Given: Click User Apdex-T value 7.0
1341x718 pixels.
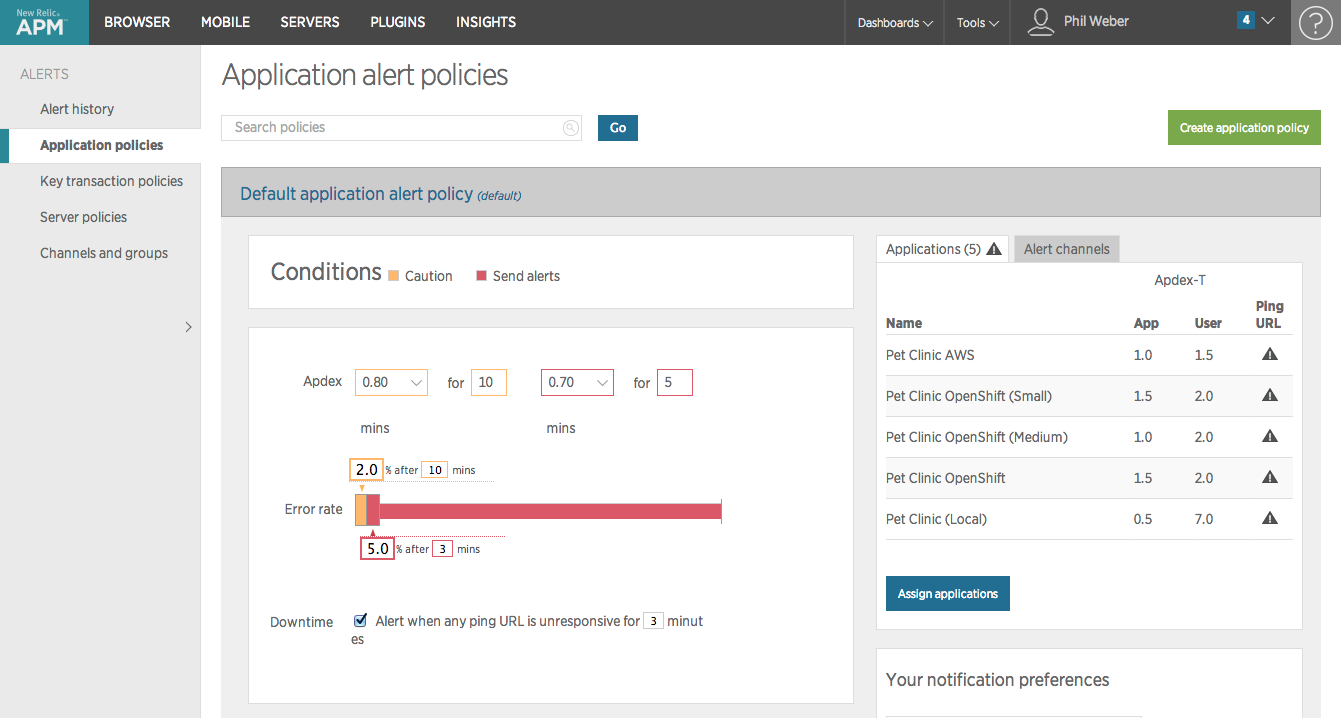Looking at the screenshot, I should pos(1204,519).
